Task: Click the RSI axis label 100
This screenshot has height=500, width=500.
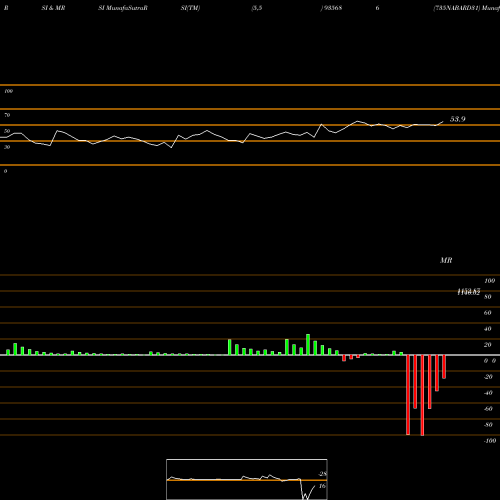Action: tap(8, 91)
